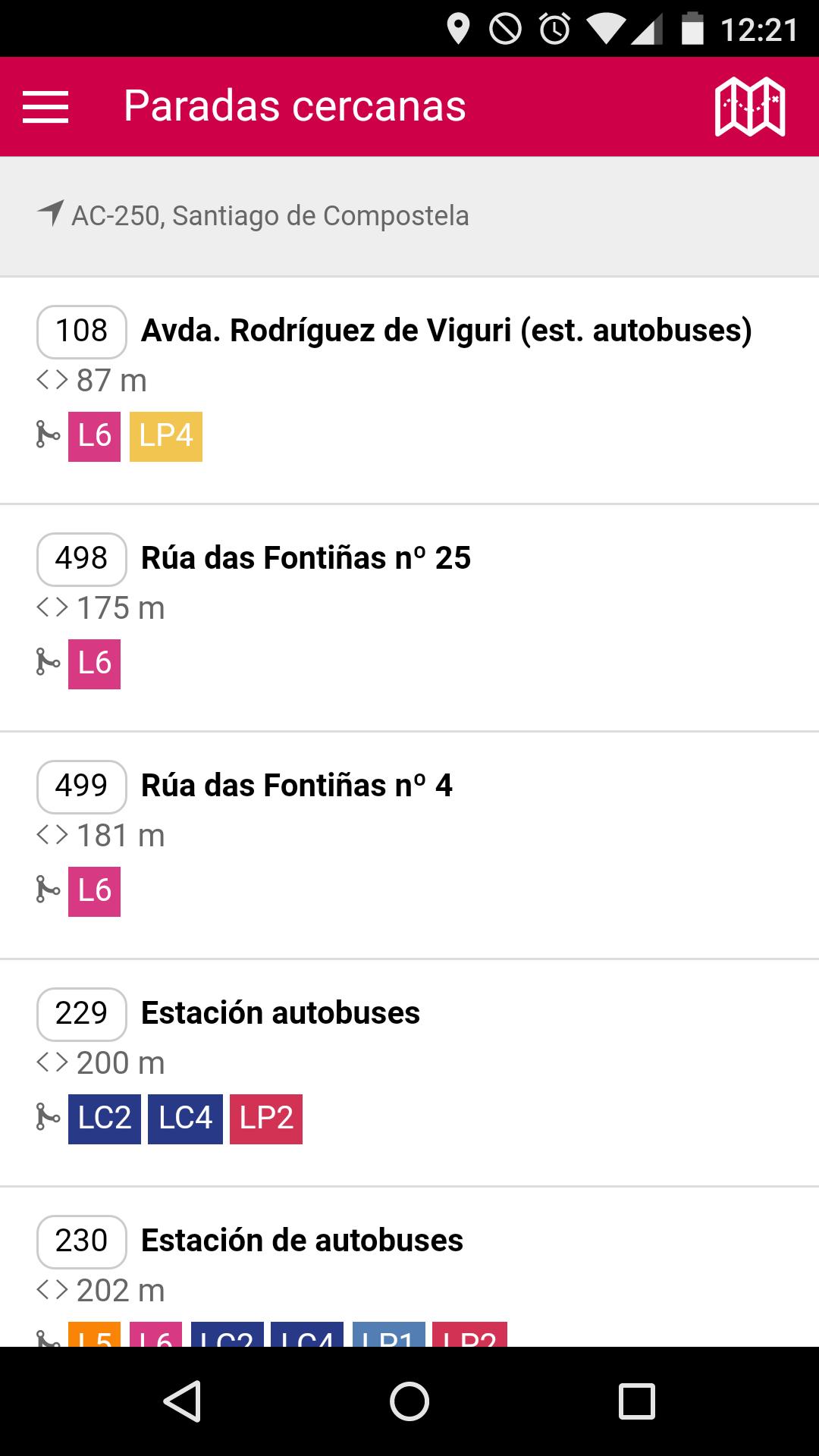Image resolution: width=819 pixels, height=1456 pixels.
Task: Tap the stop number 499 badge
Action: [81, 786]
